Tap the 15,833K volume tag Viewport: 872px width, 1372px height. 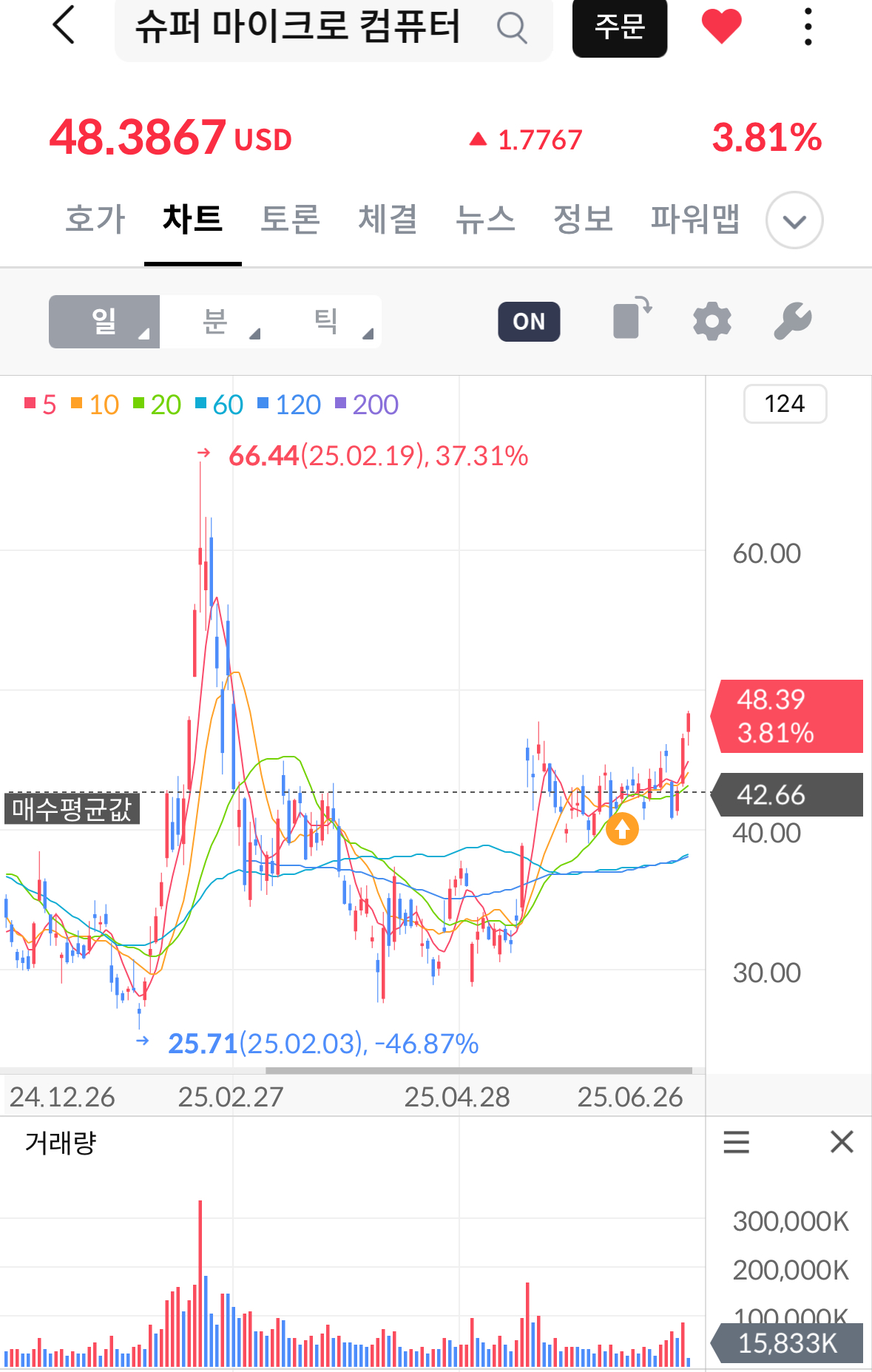coord(787,1343)
